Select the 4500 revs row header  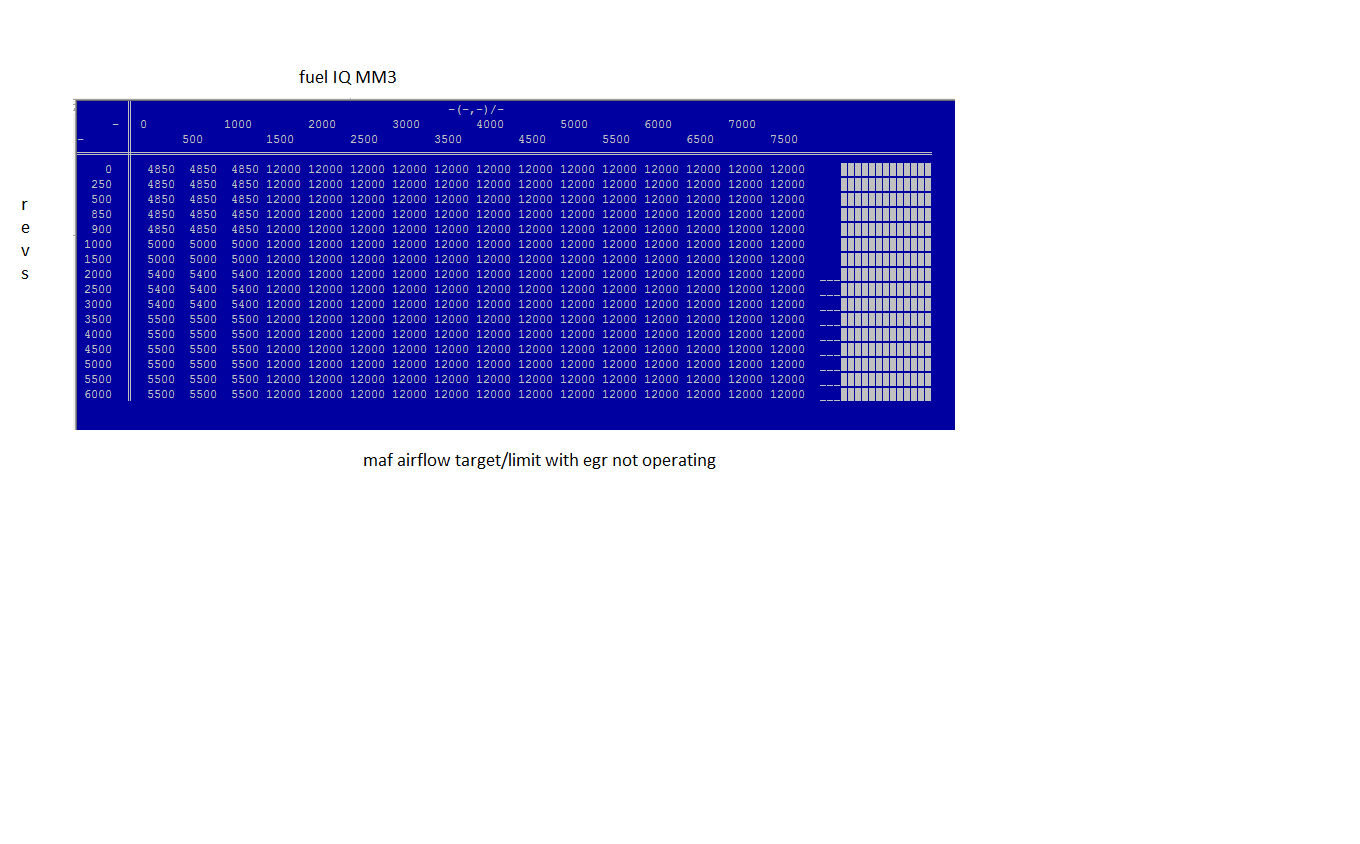pyautogui.click(x=98, y=350)
